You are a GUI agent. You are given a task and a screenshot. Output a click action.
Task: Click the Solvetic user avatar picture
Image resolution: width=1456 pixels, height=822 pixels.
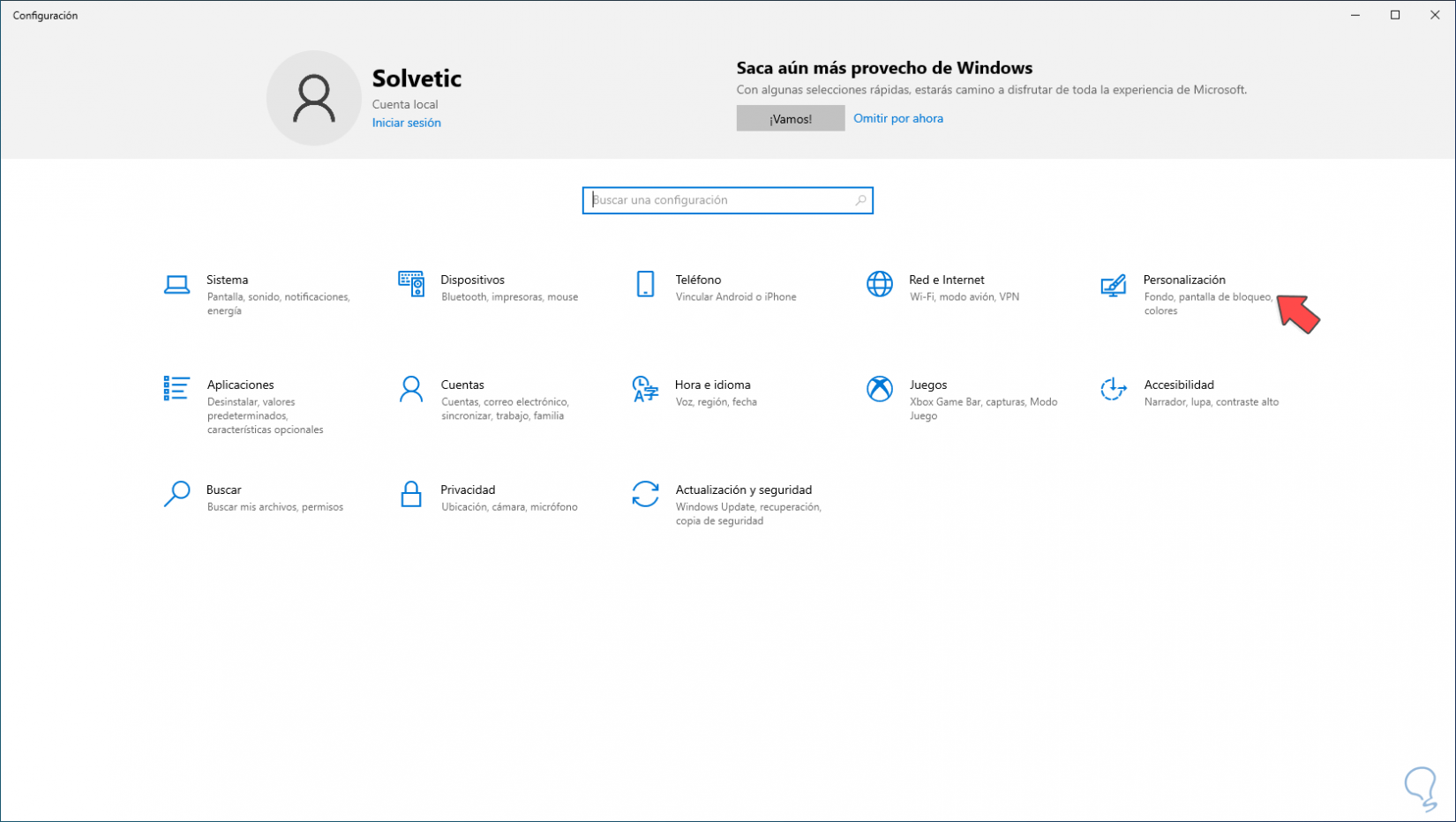(313, 98)
